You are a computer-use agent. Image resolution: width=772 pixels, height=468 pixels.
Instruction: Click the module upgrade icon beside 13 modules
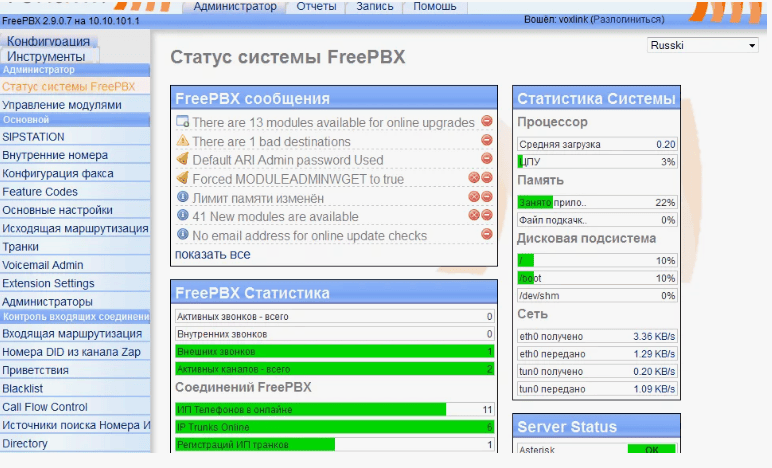coord(183,121)
